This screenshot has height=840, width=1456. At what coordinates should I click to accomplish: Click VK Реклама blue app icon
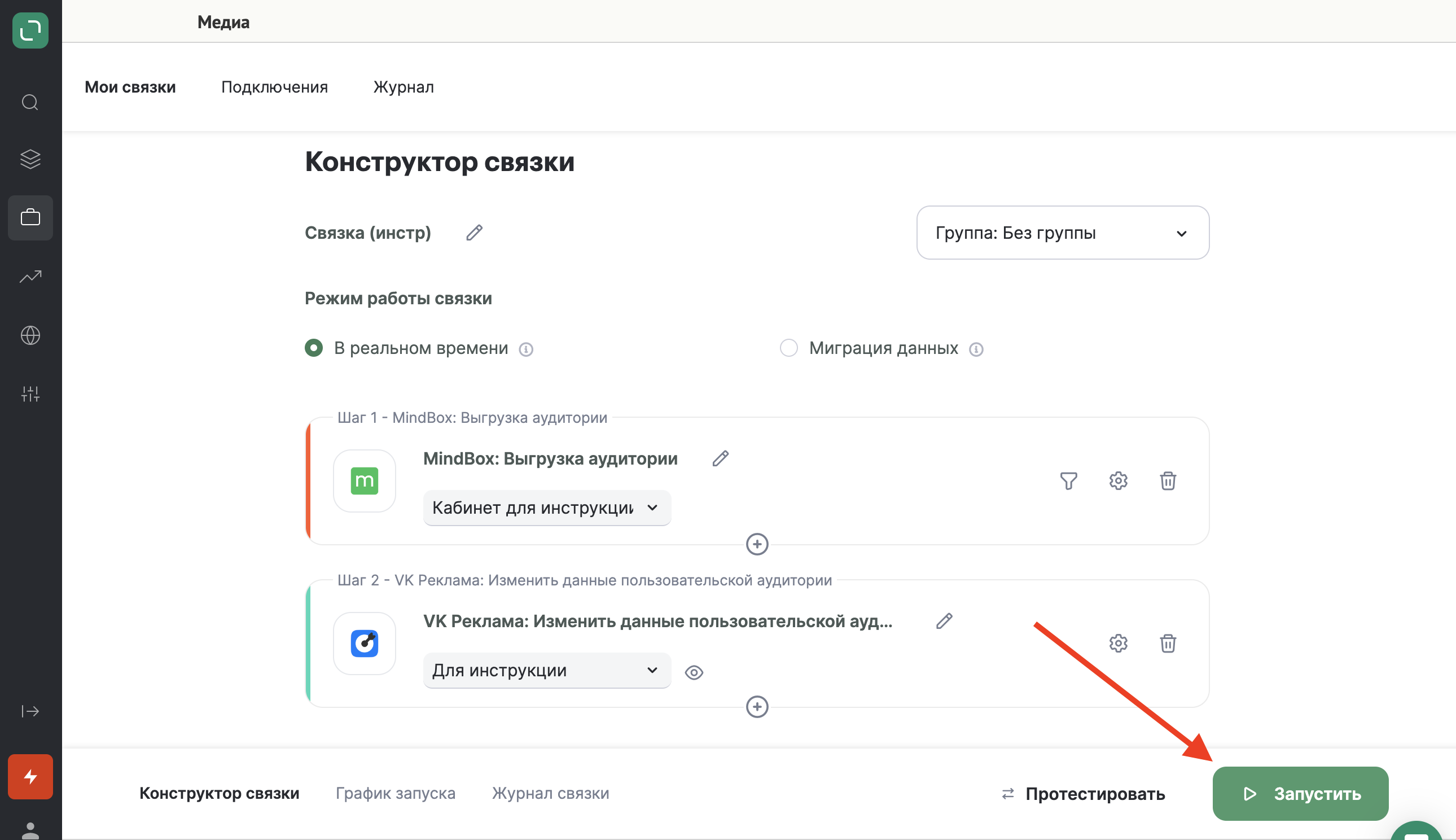coord(365,644)
